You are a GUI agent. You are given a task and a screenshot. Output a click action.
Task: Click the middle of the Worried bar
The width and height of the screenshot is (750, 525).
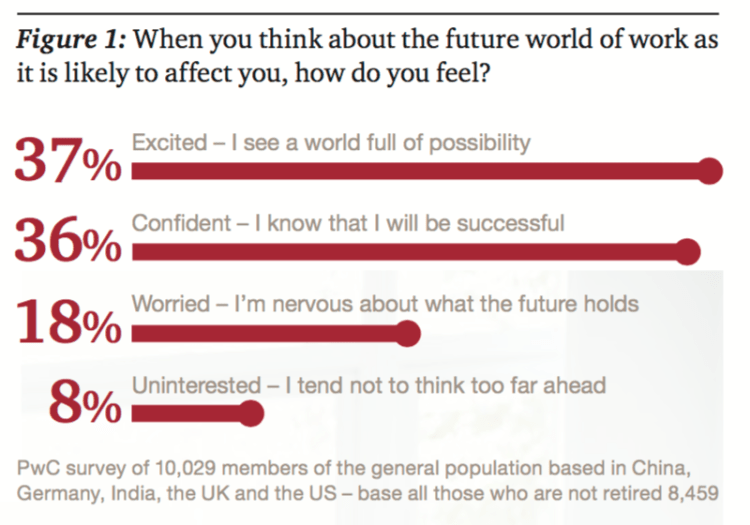[268, 333]
